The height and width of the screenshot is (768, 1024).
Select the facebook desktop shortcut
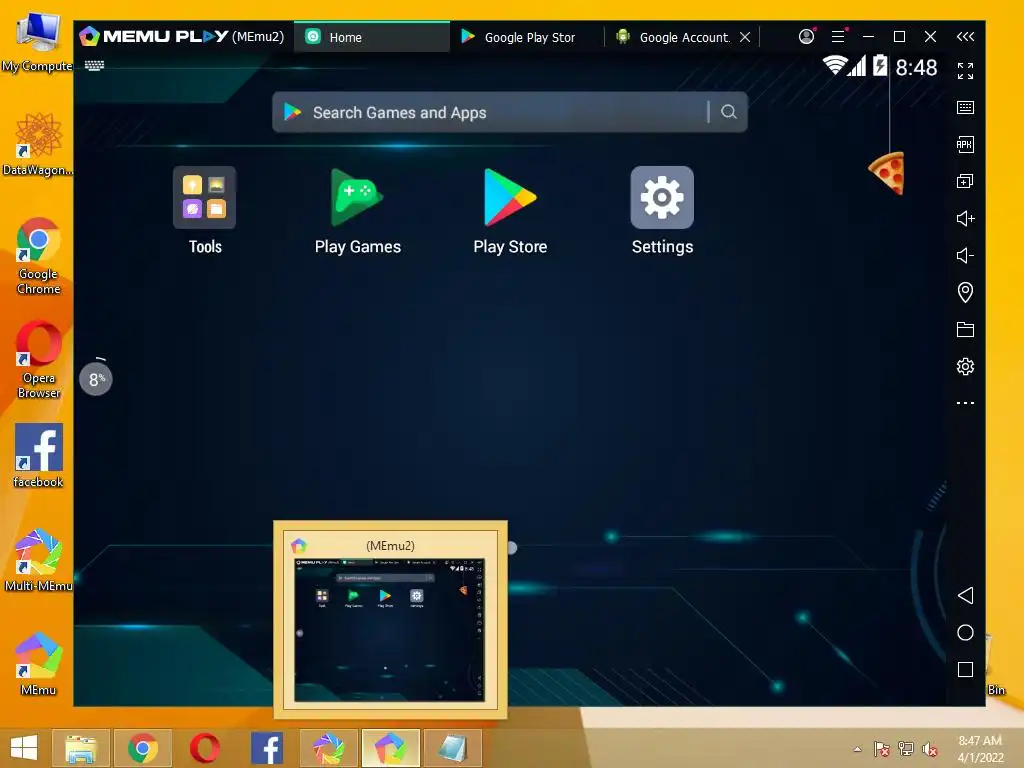tap(39, 456)
